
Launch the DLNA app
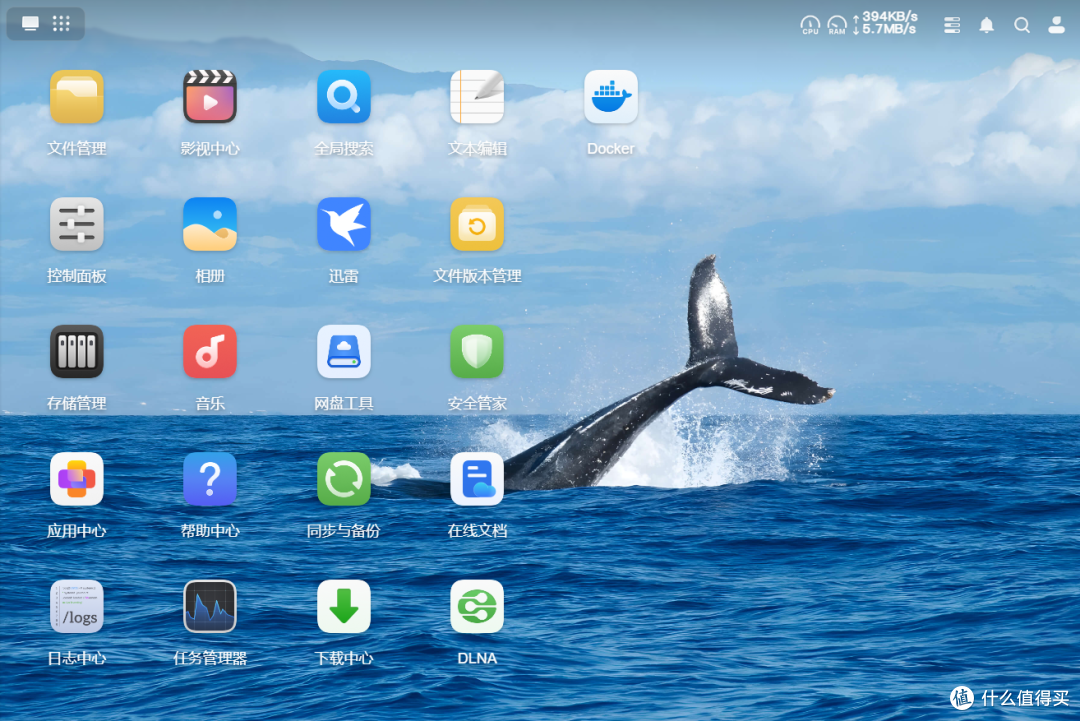[477, 607]
